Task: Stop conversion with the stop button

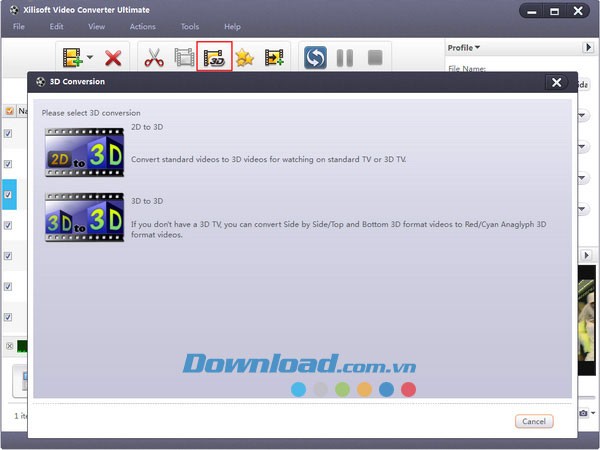Action: coord(375,58)
